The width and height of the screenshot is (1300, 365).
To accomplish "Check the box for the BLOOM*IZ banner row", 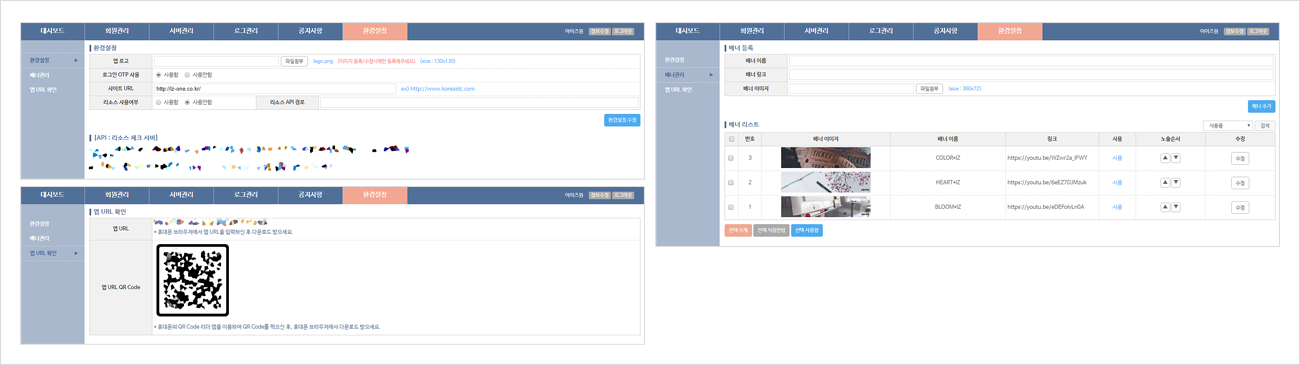I will tap(732, 207).
